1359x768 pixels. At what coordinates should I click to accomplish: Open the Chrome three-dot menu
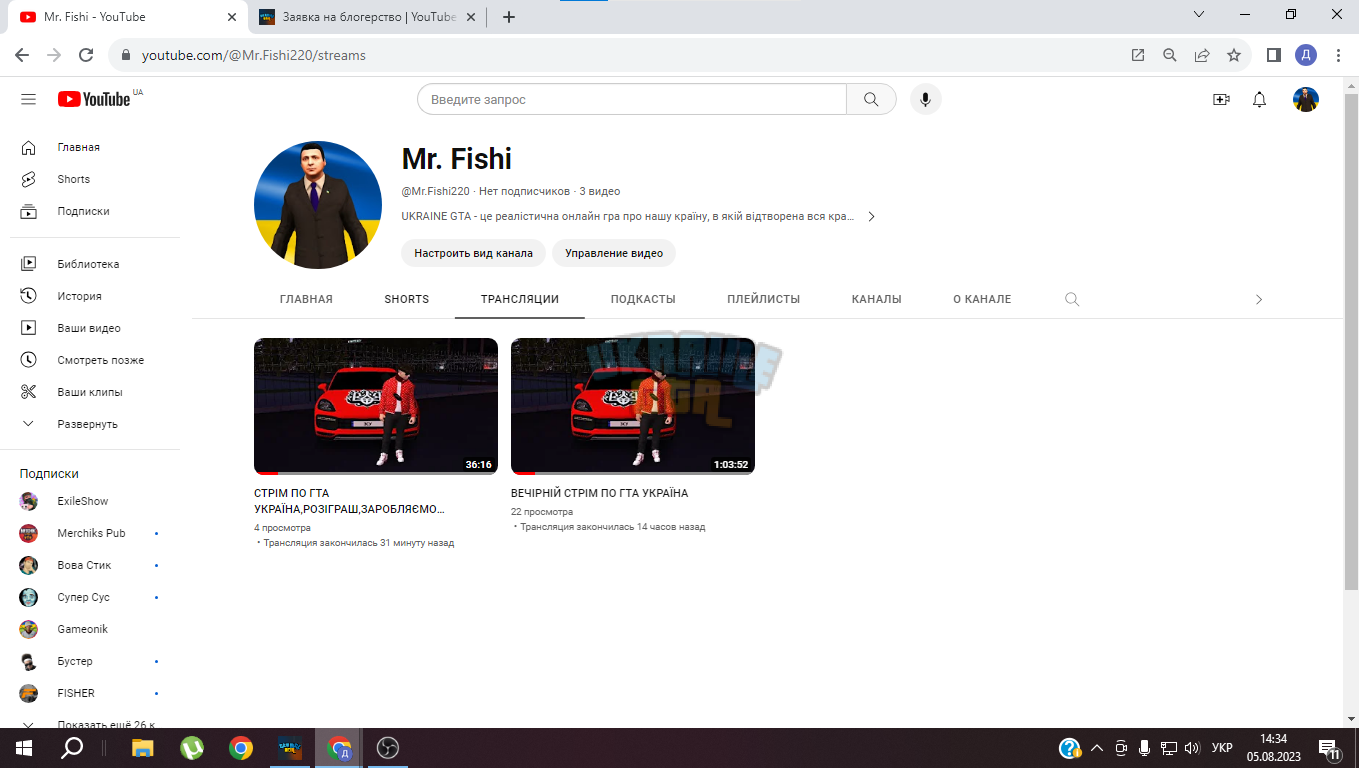point(1338,55)
